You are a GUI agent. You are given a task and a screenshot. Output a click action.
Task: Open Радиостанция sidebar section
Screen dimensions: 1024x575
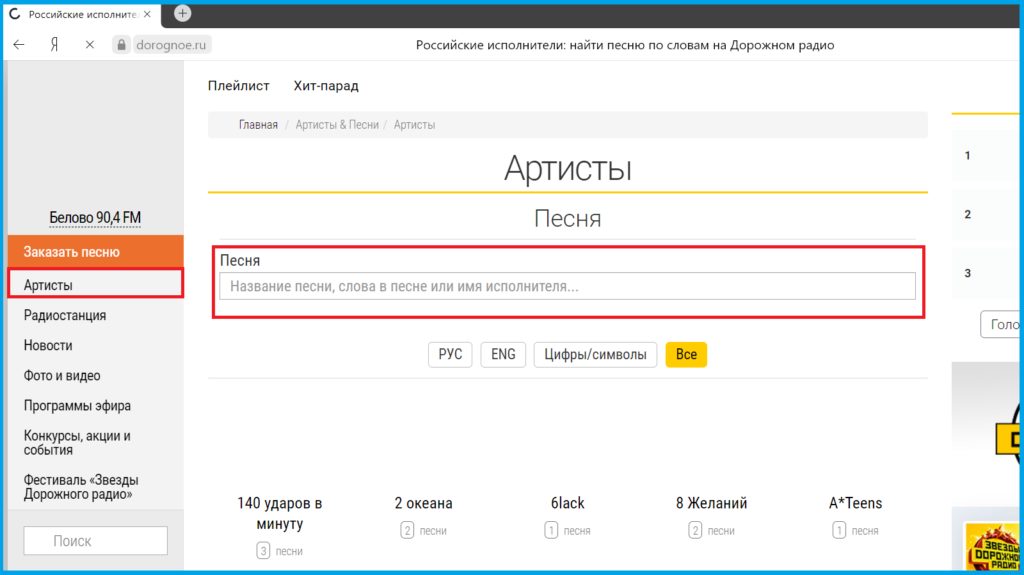pyautogui.click(x=65, y=316)
